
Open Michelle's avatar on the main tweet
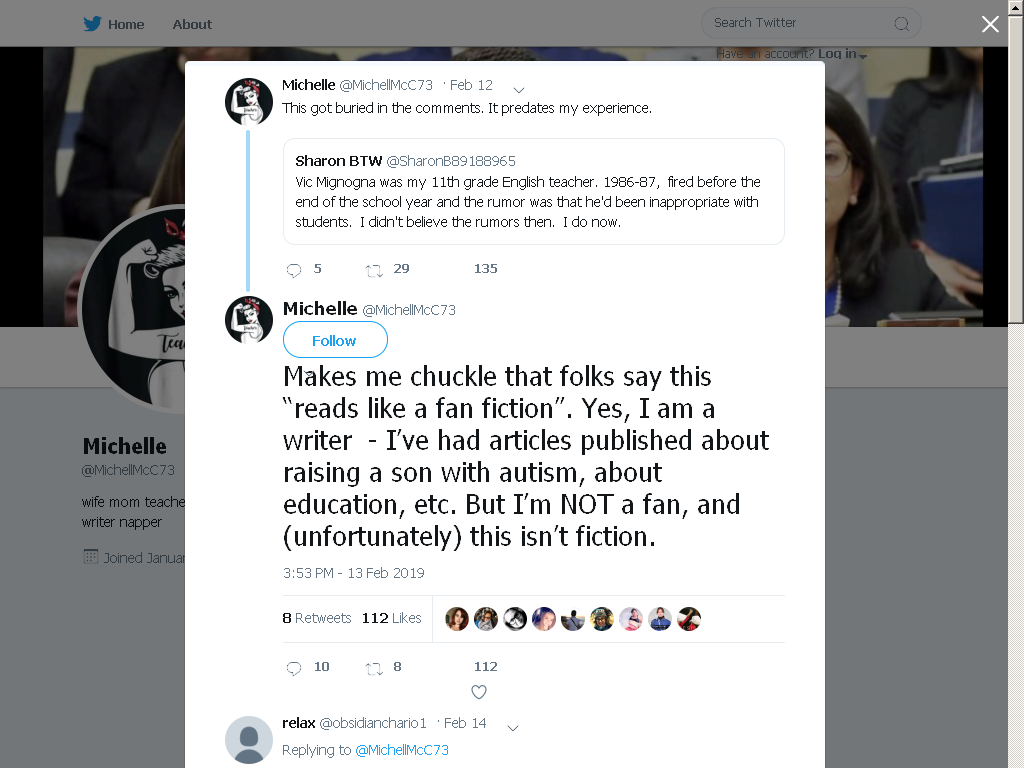coord(249,320)
